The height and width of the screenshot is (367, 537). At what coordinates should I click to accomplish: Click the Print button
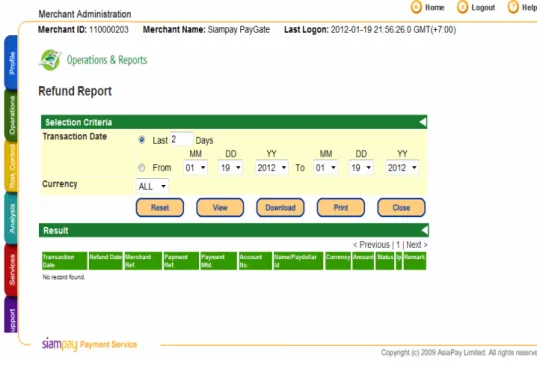click(x=341, y=207)
